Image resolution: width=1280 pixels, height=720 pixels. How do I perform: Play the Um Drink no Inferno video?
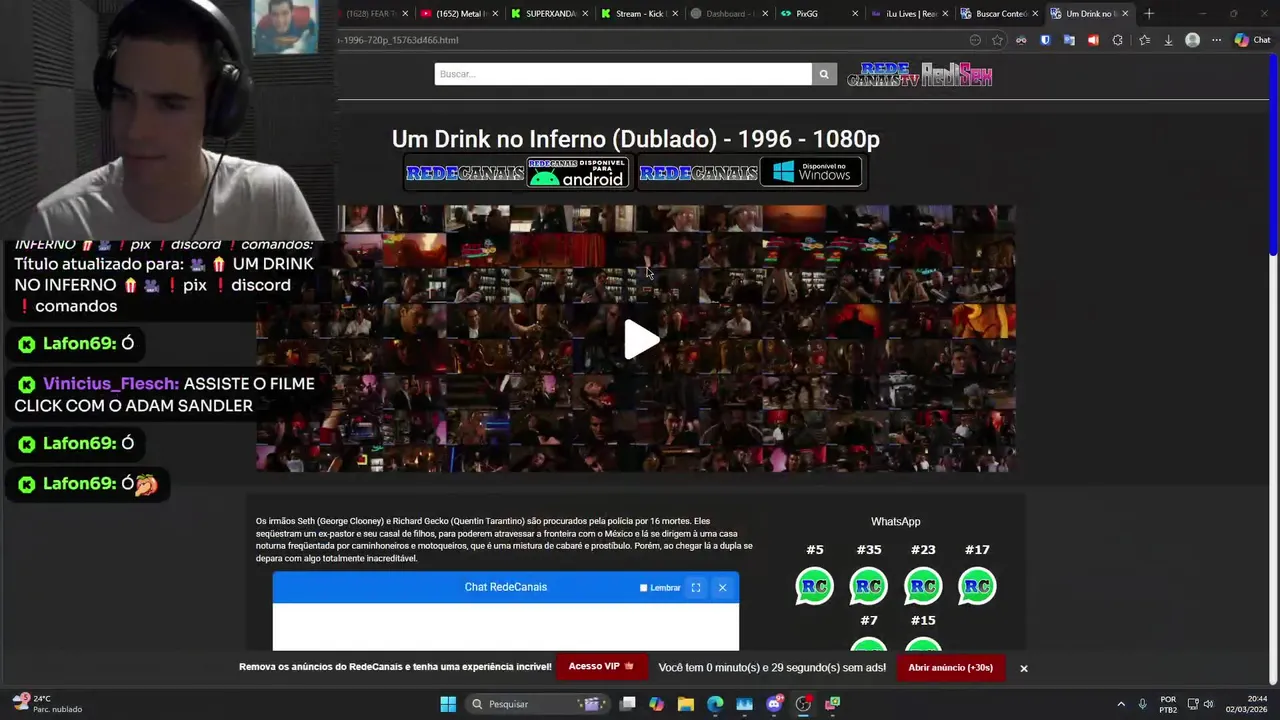[x=641, y=340]
